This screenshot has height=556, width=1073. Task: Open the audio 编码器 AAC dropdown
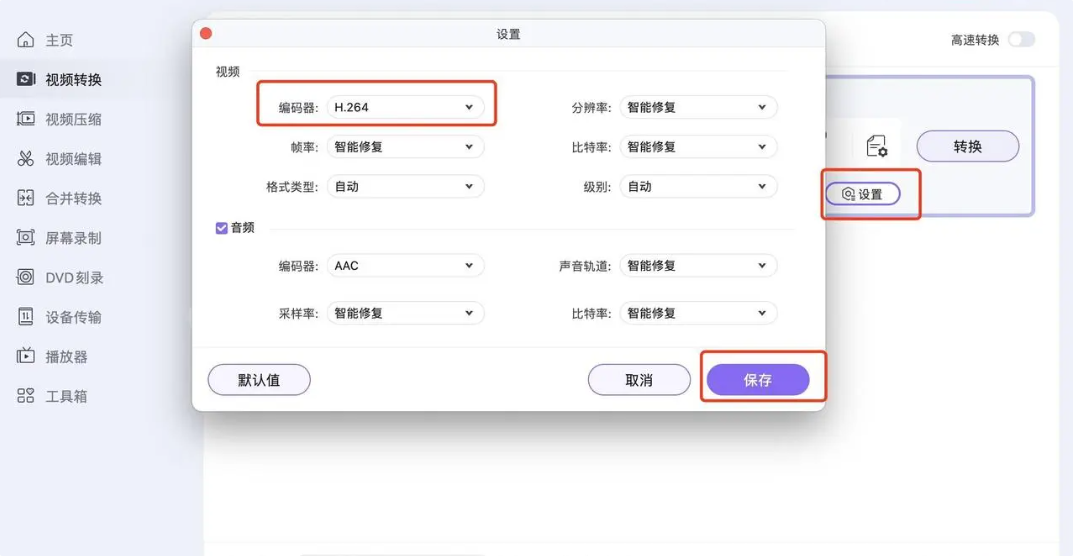pyautogui.click(x=405, y=266)
